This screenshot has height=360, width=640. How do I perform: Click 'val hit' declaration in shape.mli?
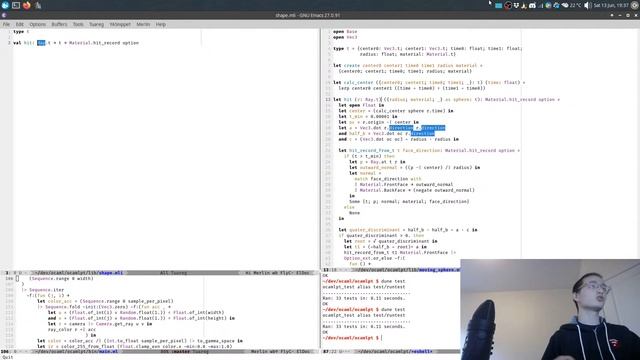76,43
